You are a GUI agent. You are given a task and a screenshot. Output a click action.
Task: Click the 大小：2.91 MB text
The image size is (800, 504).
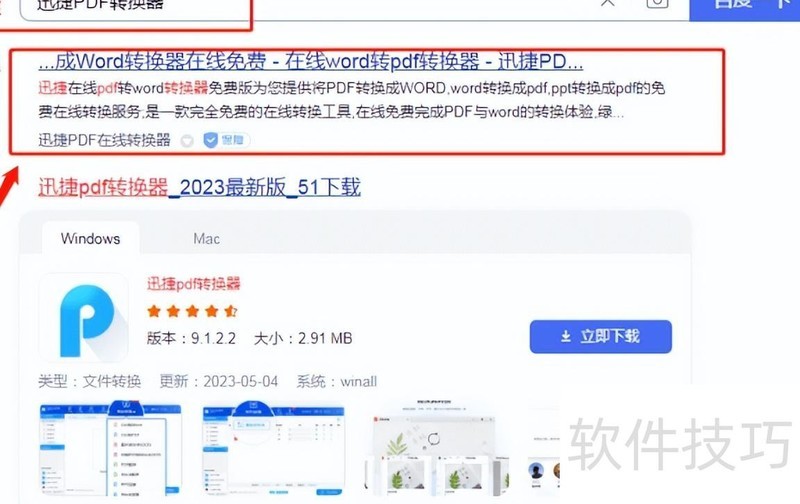pos(303,338)
